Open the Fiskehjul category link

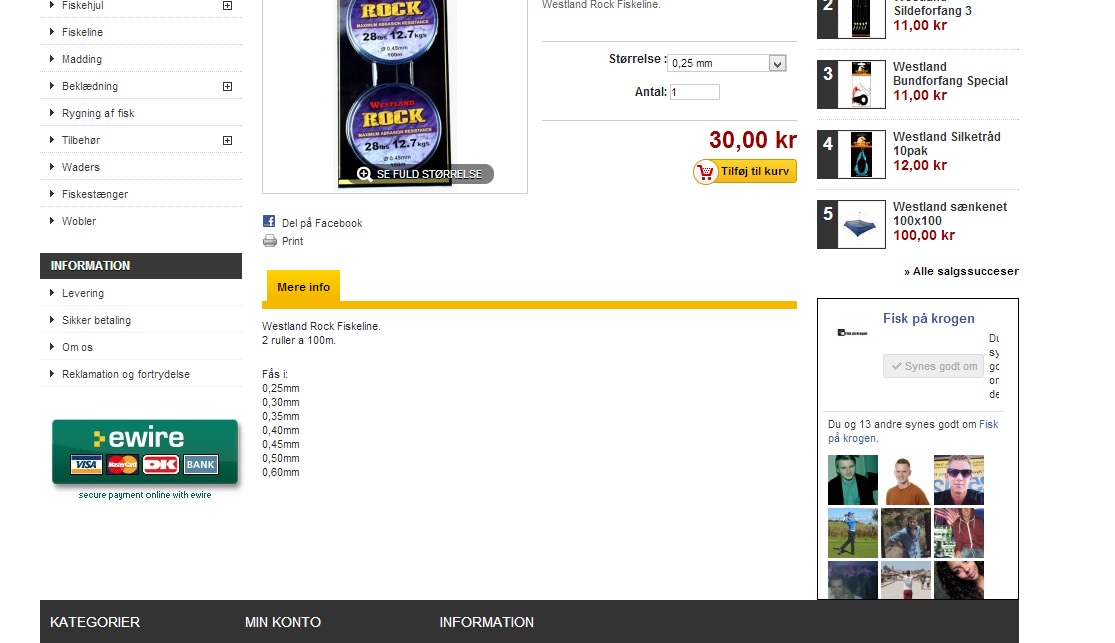tap(82, 6)
